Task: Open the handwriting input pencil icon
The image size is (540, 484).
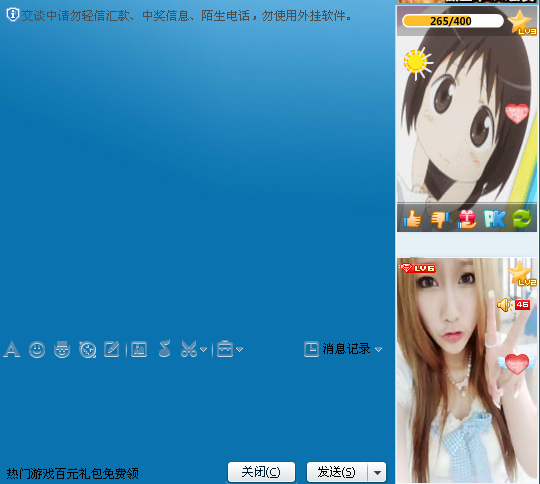Action: pyautogui.click(x=112, y=349)
